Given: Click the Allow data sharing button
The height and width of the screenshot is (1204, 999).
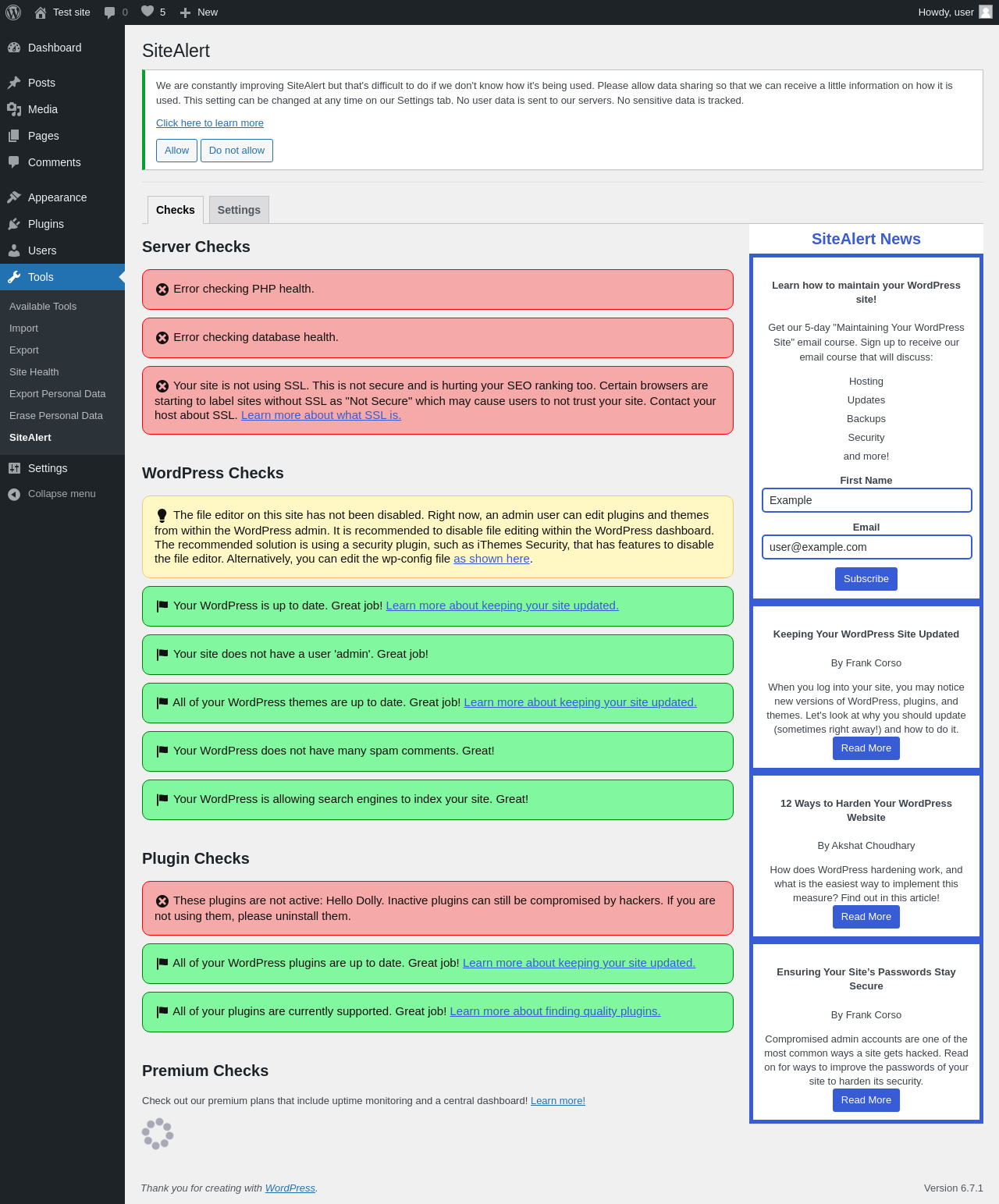Looking at the screenshot, I should 176,151.
